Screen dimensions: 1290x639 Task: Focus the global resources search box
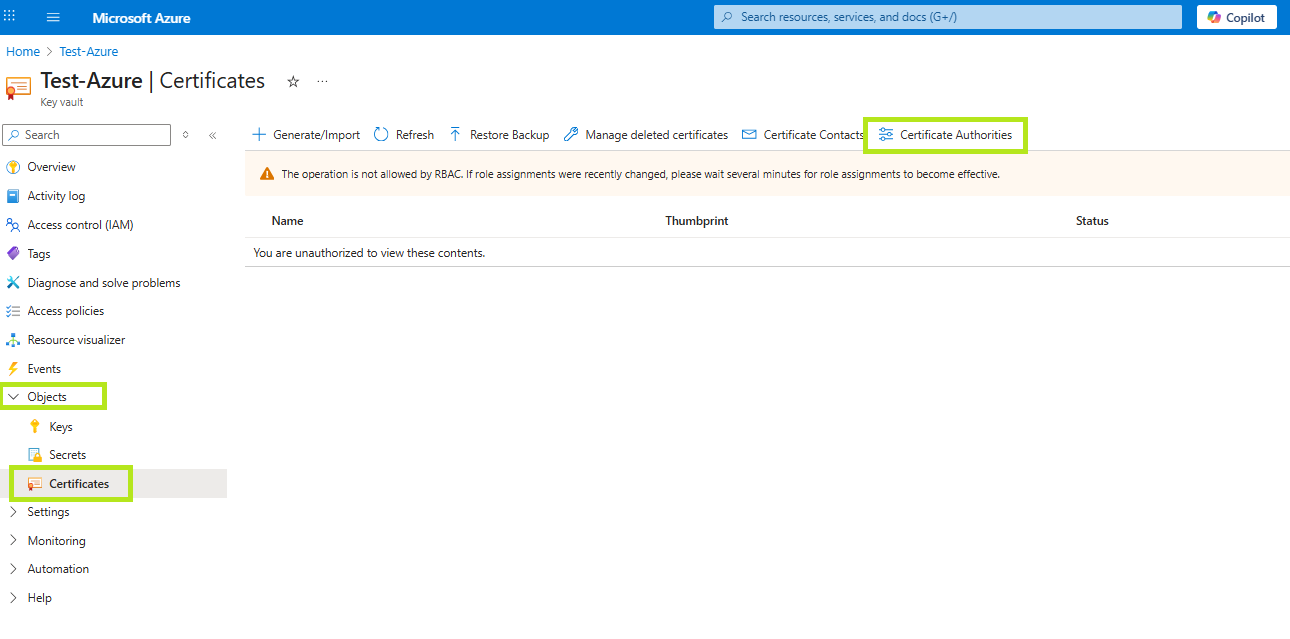[947, 17]
